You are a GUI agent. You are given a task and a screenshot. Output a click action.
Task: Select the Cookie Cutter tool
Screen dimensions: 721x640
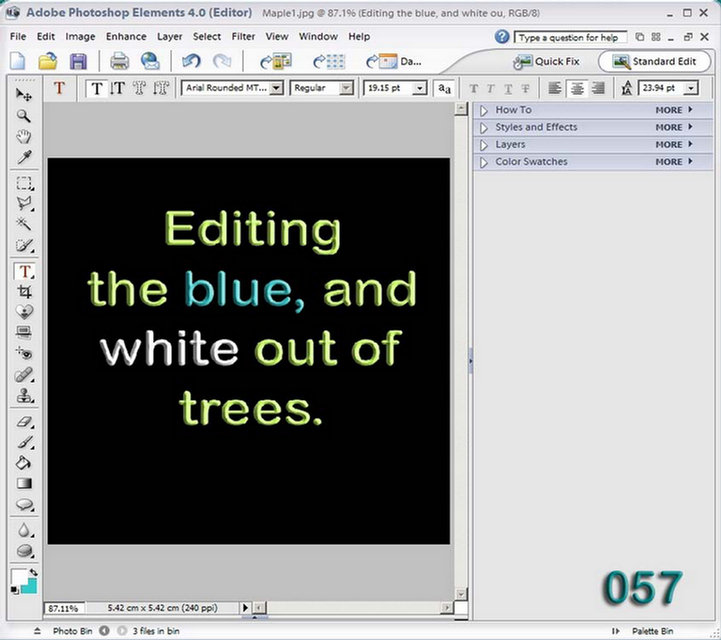[24, 312]
